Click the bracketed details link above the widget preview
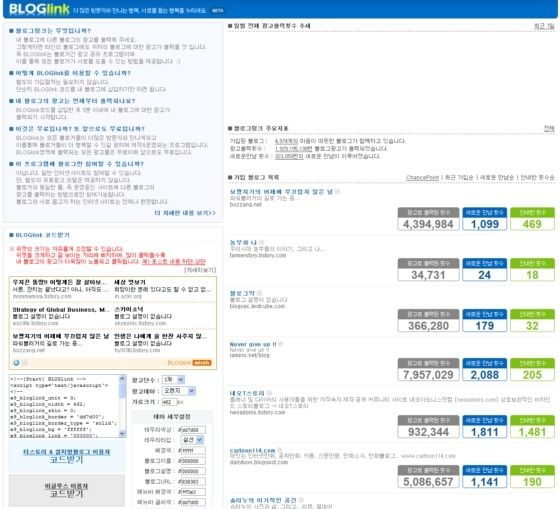This screenshot has width=560, height=509. point(200,270)
